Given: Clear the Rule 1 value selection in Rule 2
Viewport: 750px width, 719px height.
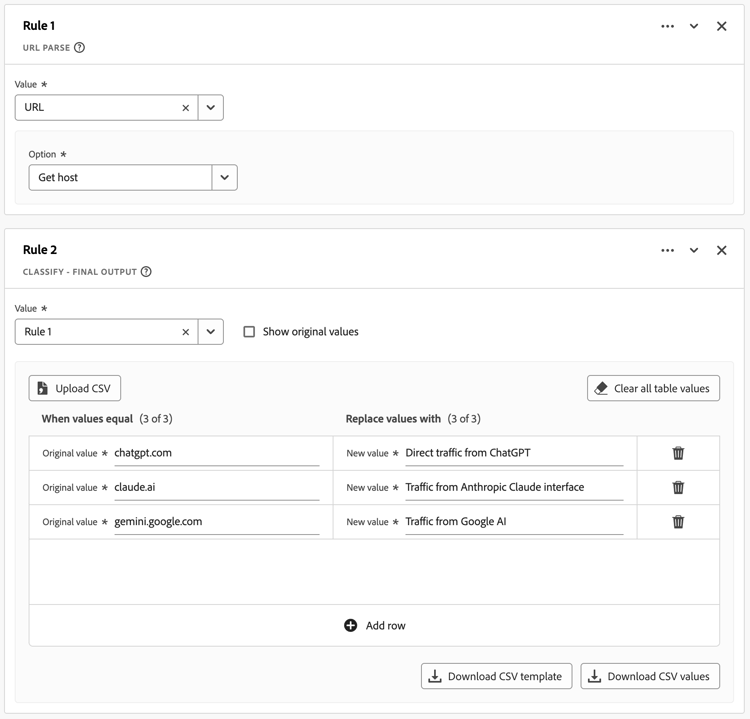Looking at the screenshot, I should (x=185, y=332).
